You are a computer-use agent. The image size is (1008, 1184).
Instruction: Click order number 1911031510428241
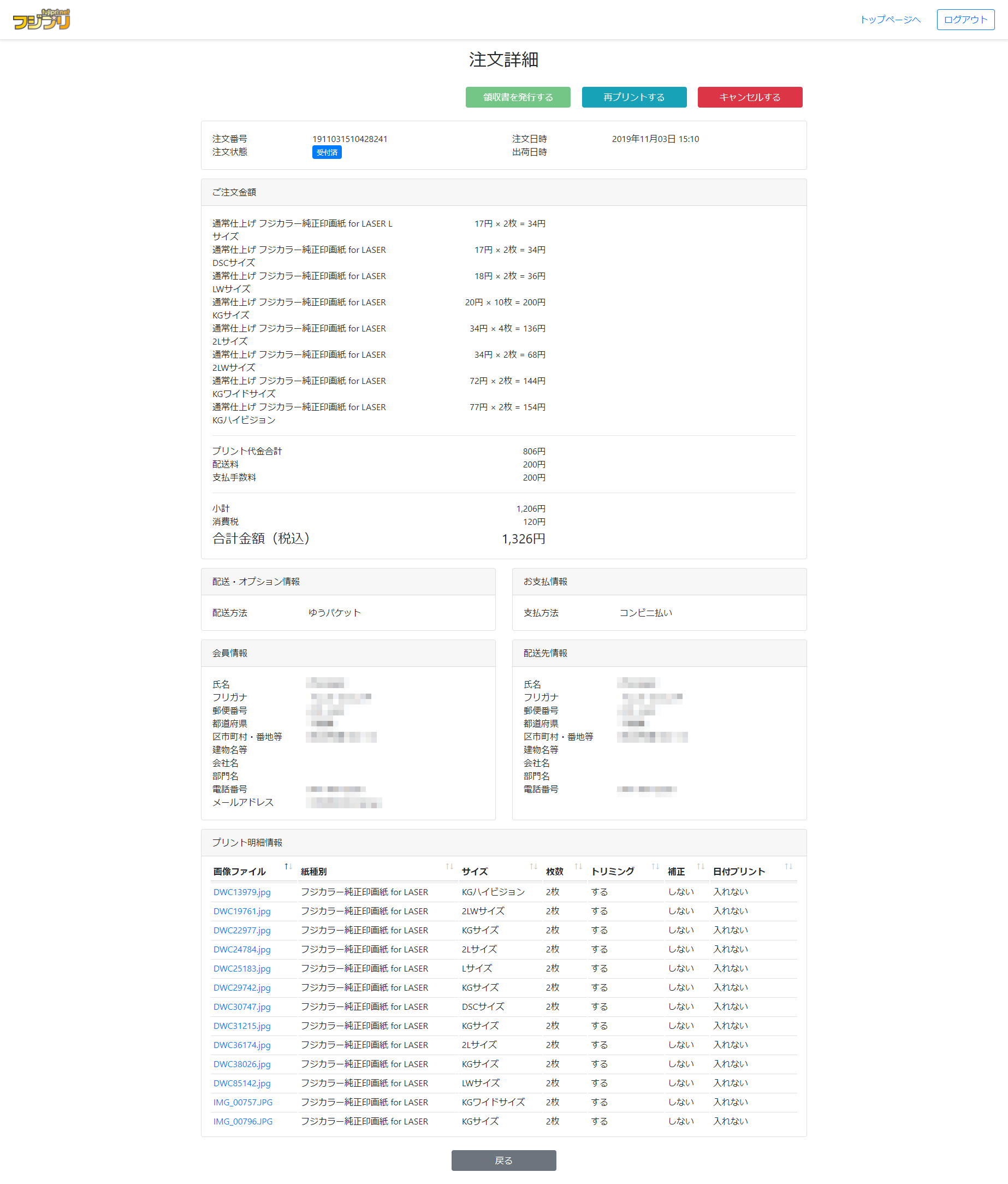pyautogui.click(x=349, y=139)
